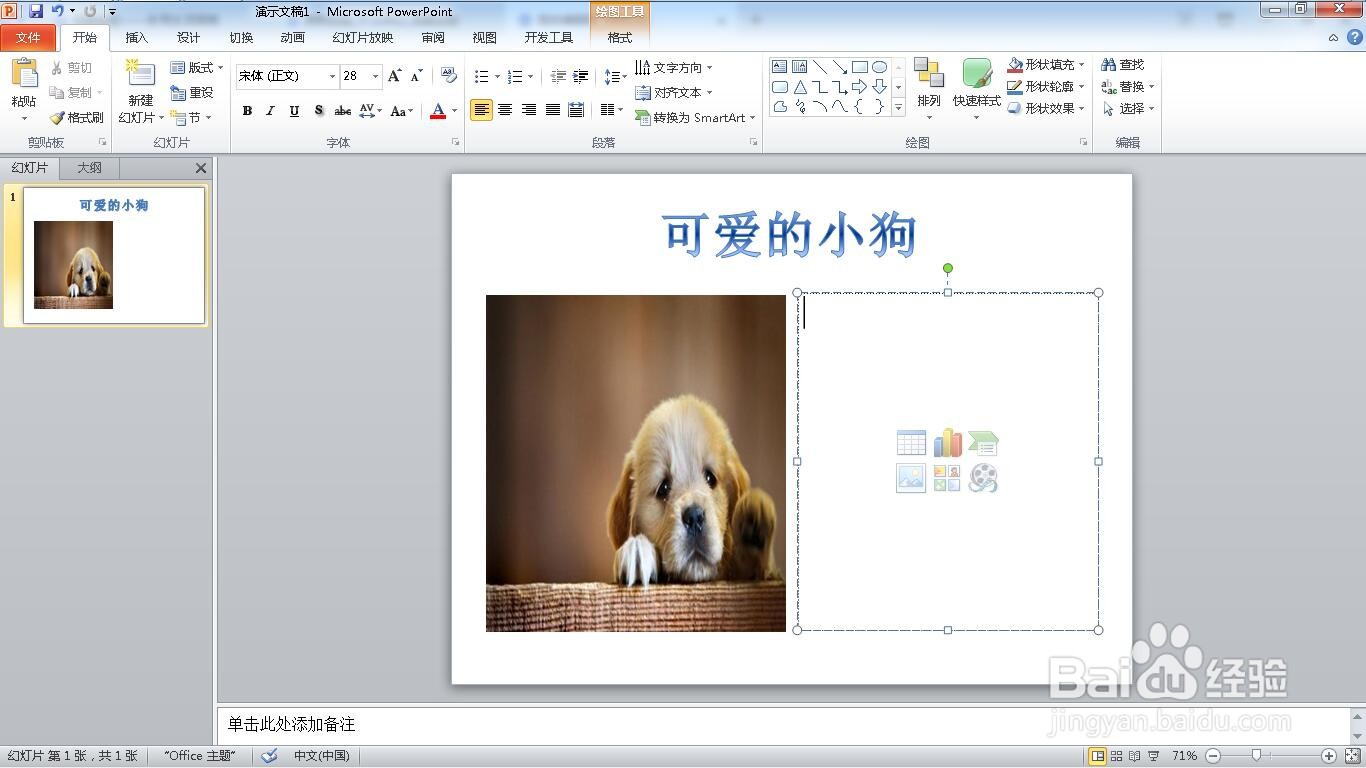The height and width of the screenshot is (768, 1366).
Task: Click the Paste clipboard icon
Action: (x=24, y=74)
